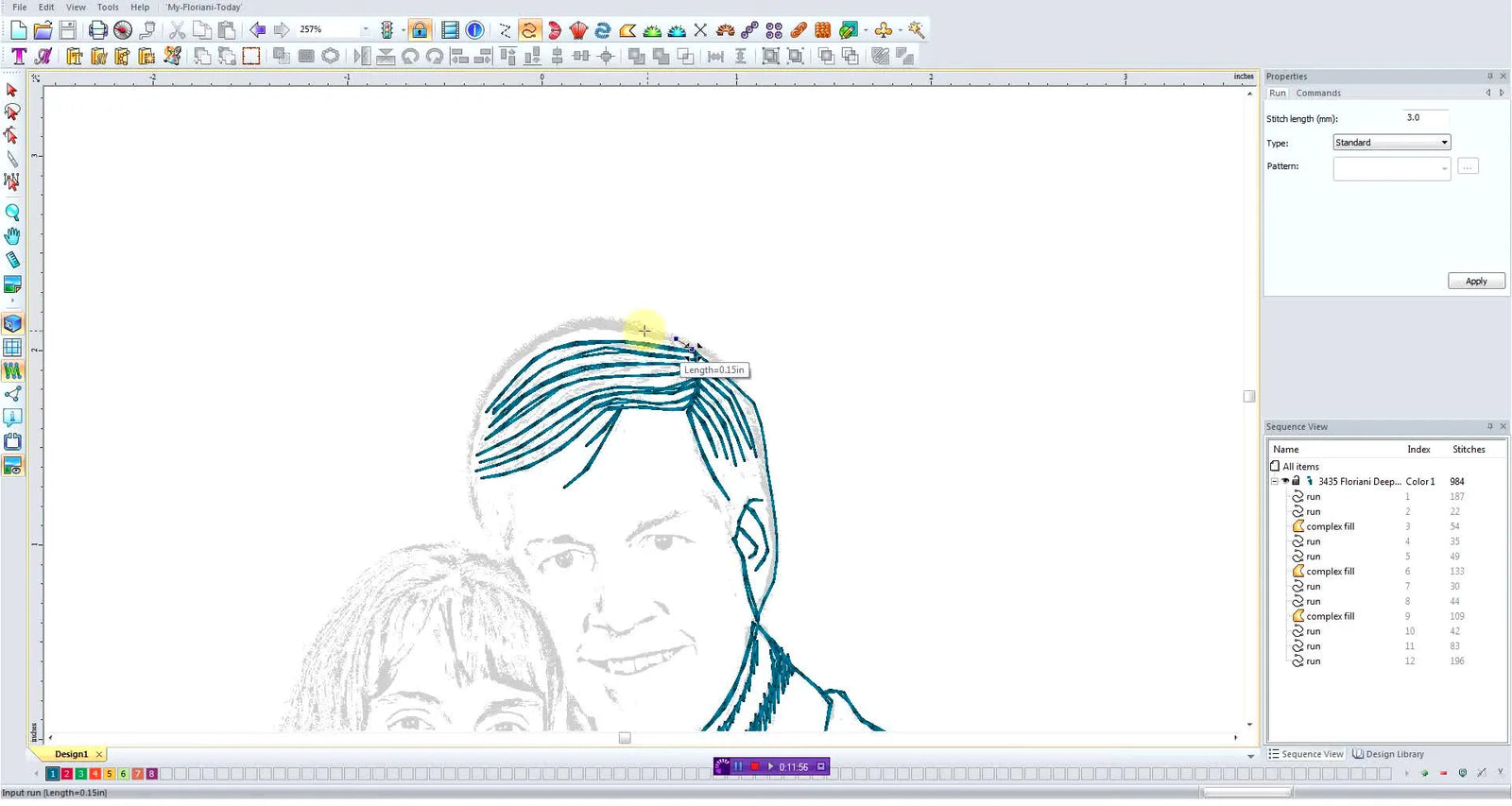This screenshot has width=1512, height=806.
Task: Open the filmstrip sewing simulator
Action: pyautogui.click(x=450, y=30)
